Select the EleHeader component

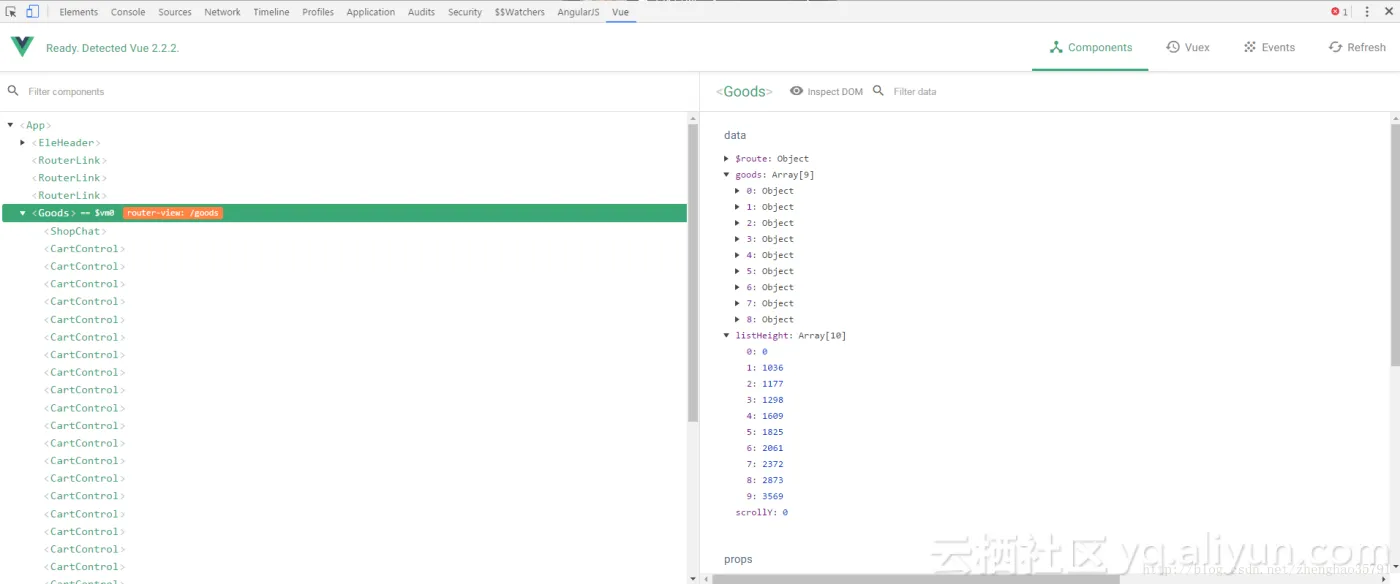tap(66, 143)
